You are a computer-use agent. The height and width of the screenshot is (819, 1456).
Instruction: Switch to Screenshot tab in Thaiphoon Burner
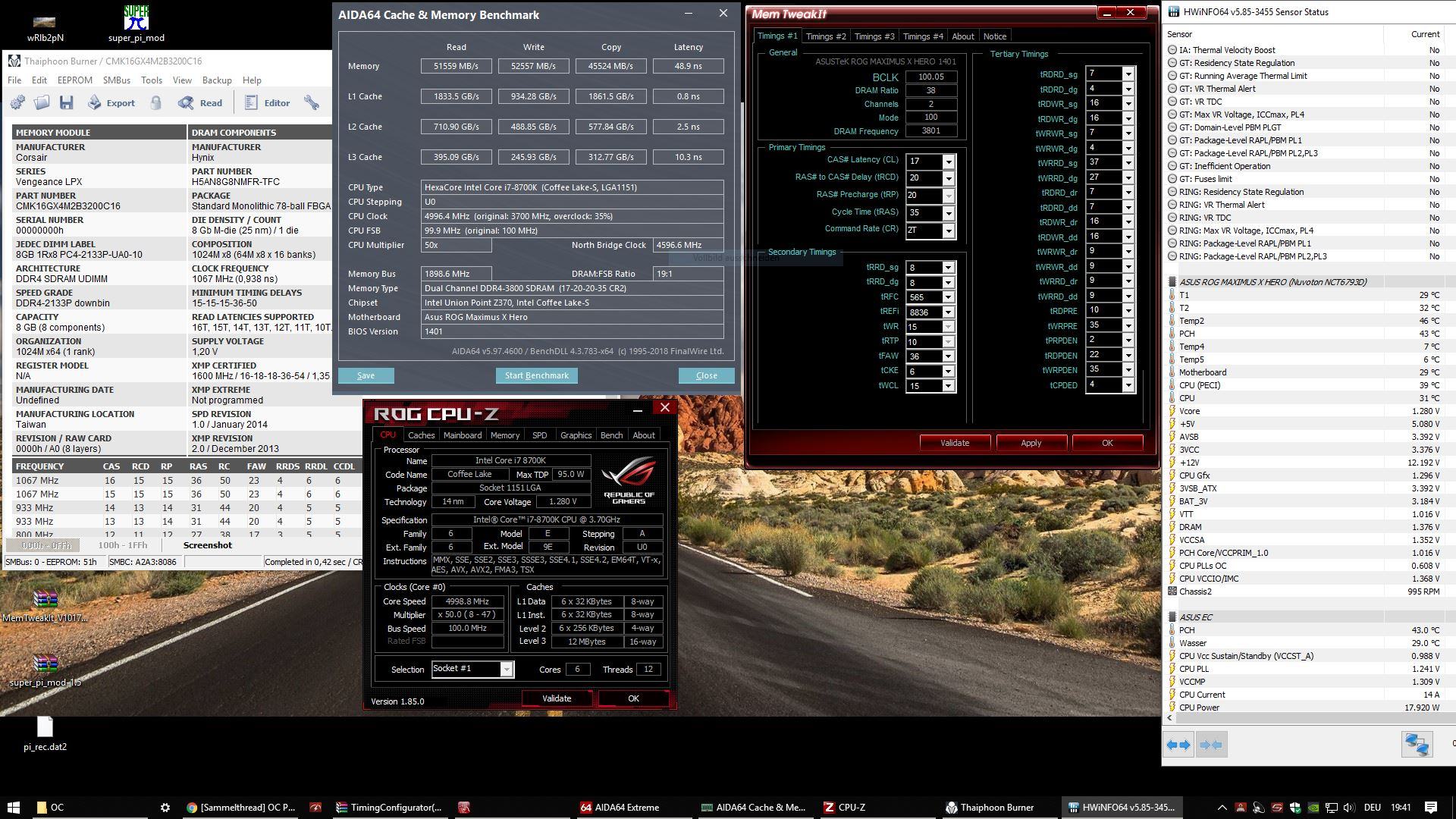208,545
